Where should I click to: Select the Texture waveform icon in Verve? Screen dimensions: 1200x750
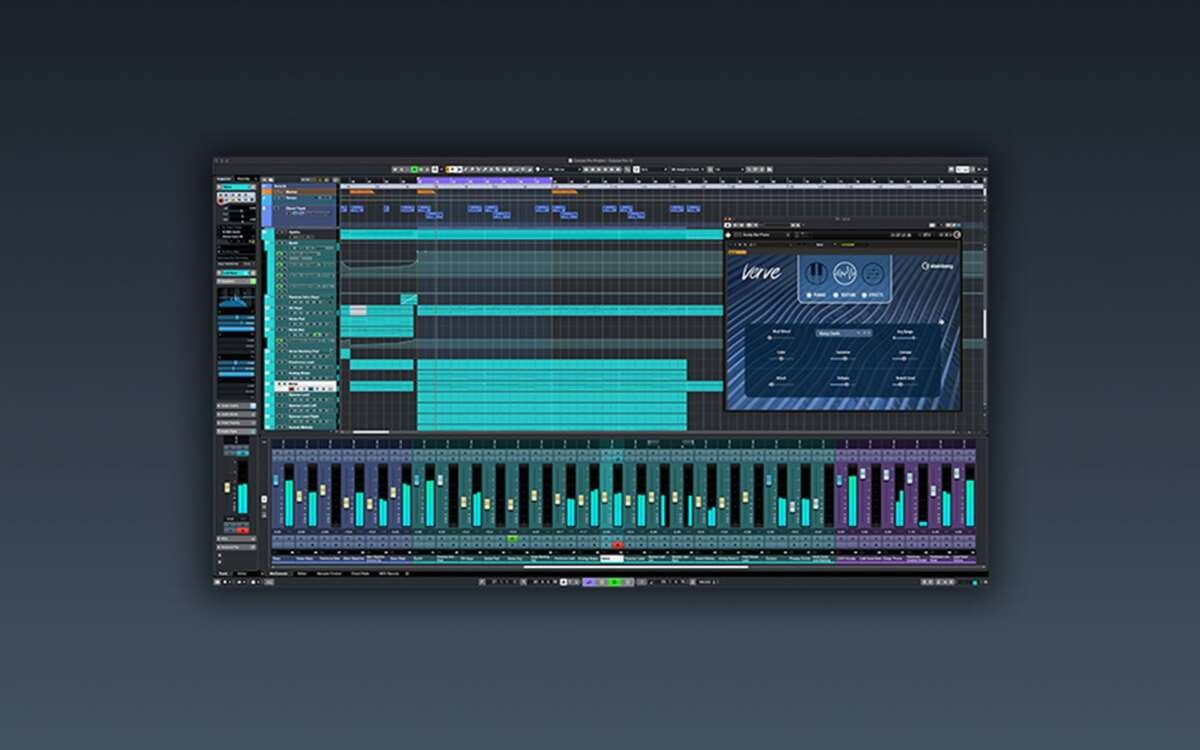[845, 272]
